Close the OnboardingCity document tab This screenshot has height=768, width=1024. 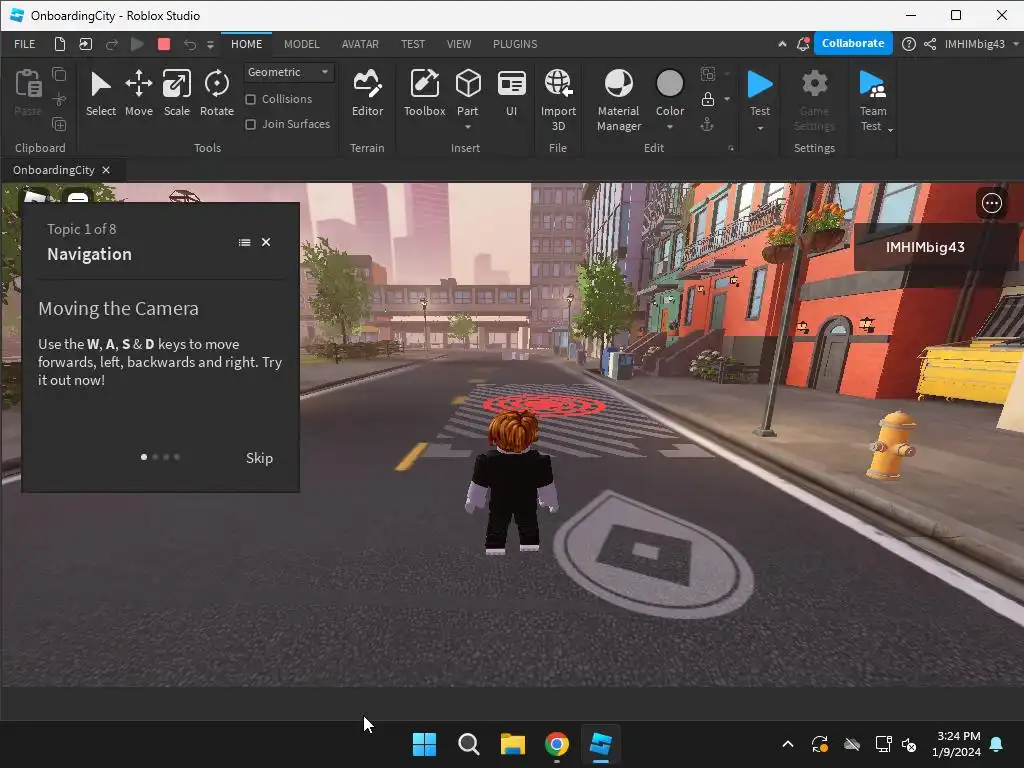pos(106,170)
